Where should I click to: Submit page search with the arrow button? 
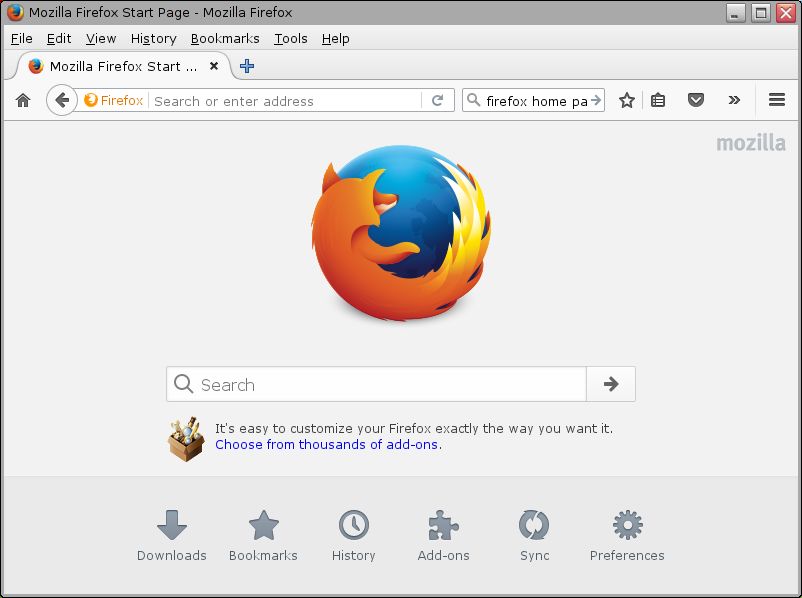pyautogui.click(x=611, y=384)
